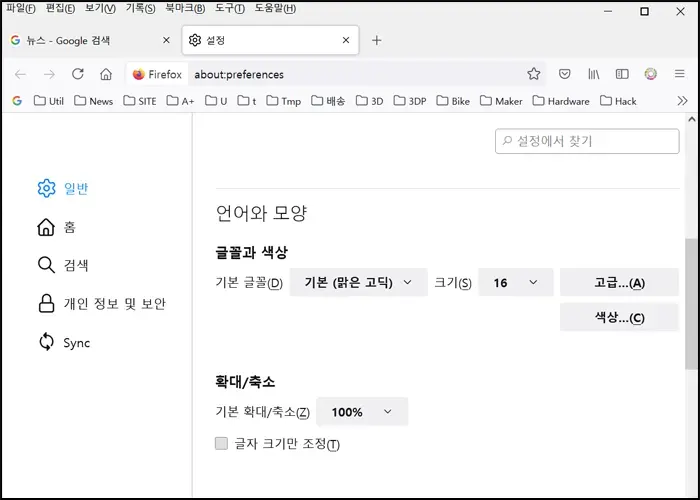The width and height of the screenshot is (700, 500).
Task: Select the 개인 정보 및 보안 category
Action: [101, 304]
